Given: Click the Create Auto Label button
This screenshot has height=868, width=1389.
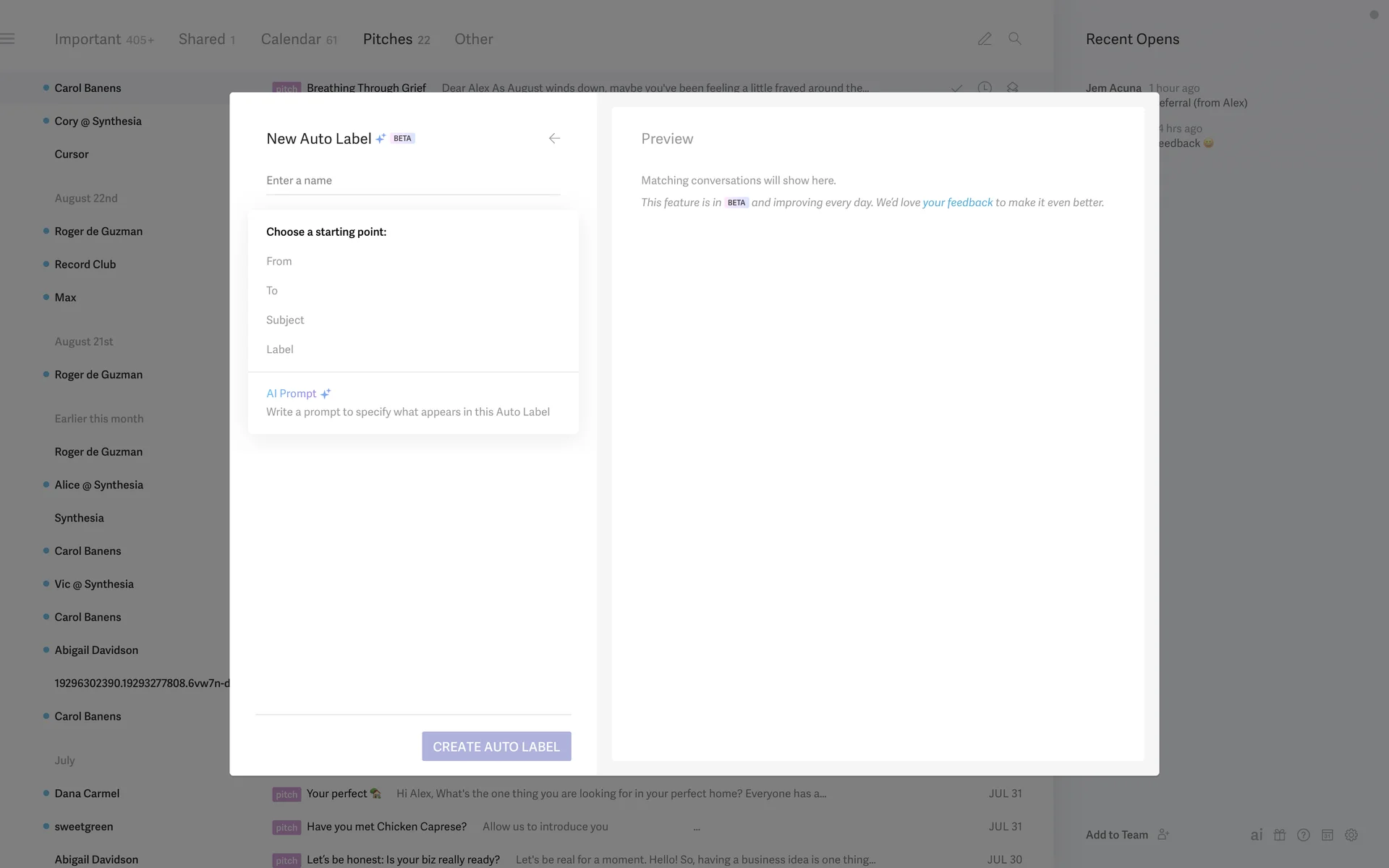Looking at the screenshot, I should point(496,746).
